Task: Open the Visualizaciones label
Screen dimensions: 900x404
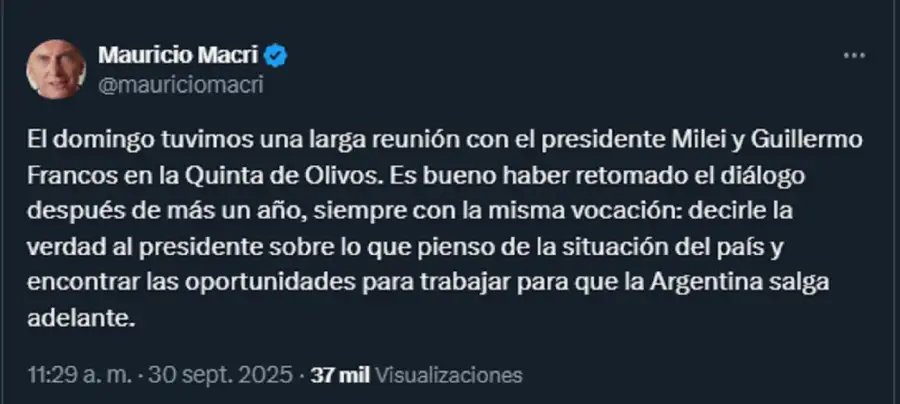Action: [446, 376]
